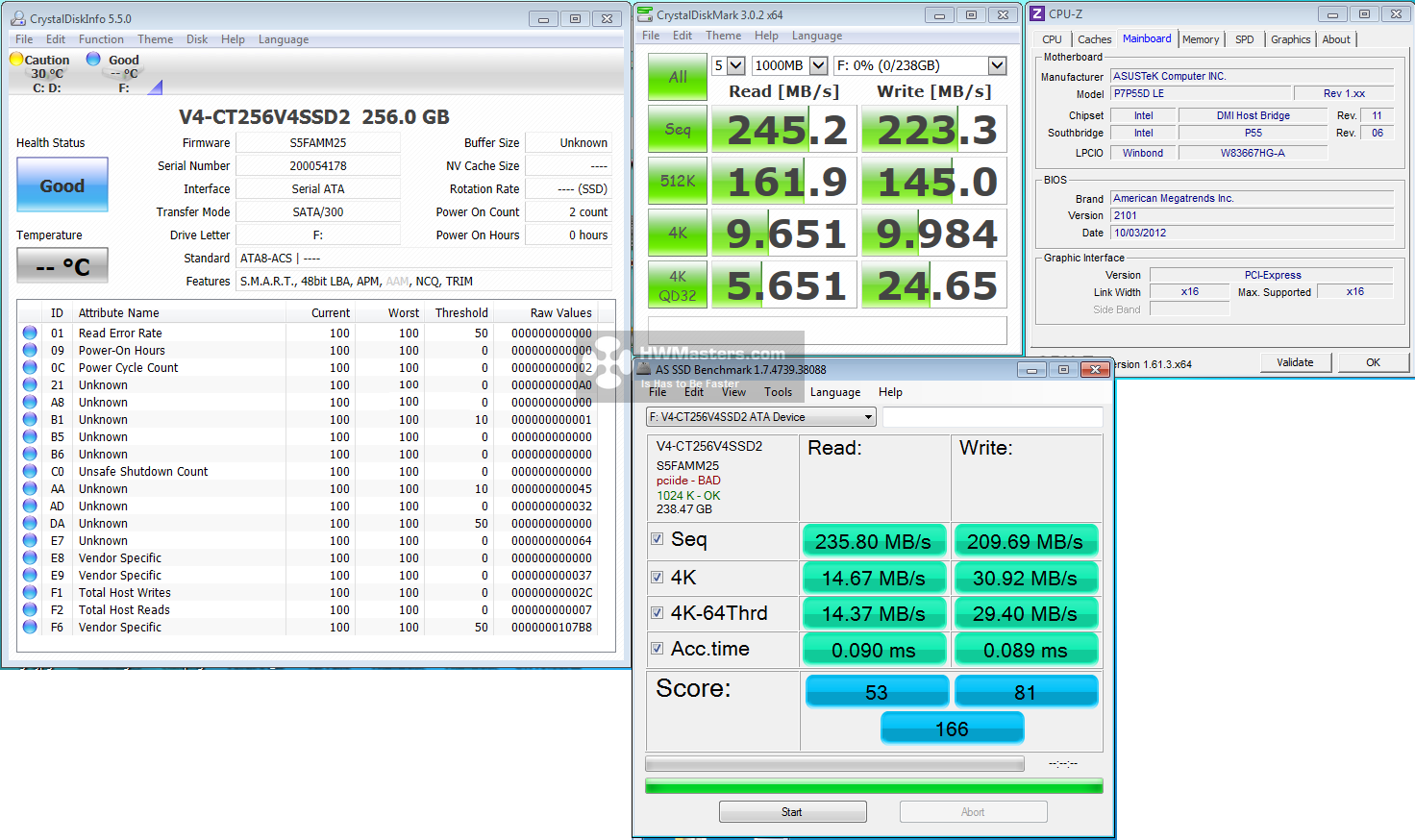Click the CPU-Z title bar icon

(x=1037, y=13)
